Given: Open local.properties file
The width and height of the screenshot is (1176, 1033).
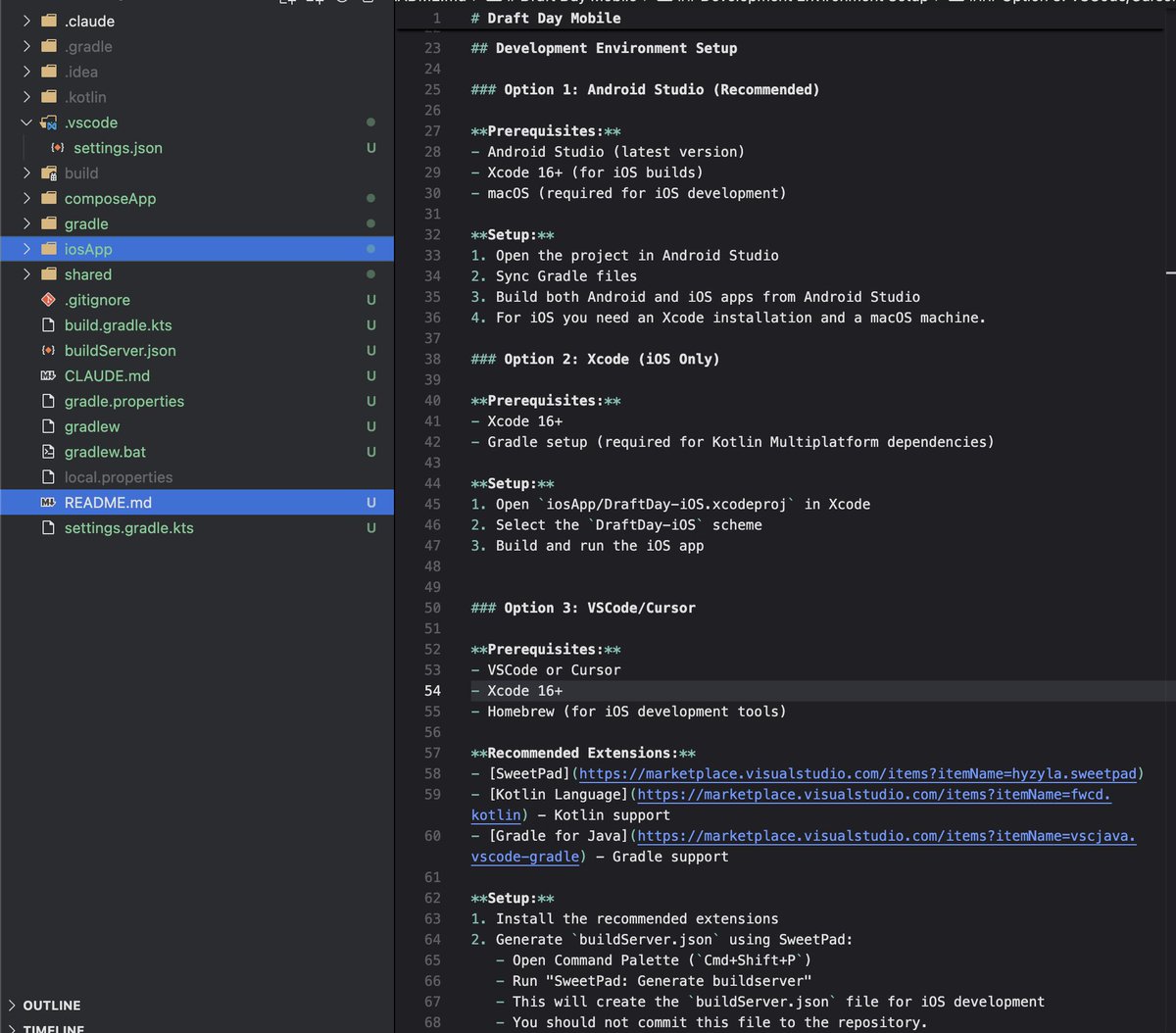Looking at the screenshot, I should click(x=119, y=477).
